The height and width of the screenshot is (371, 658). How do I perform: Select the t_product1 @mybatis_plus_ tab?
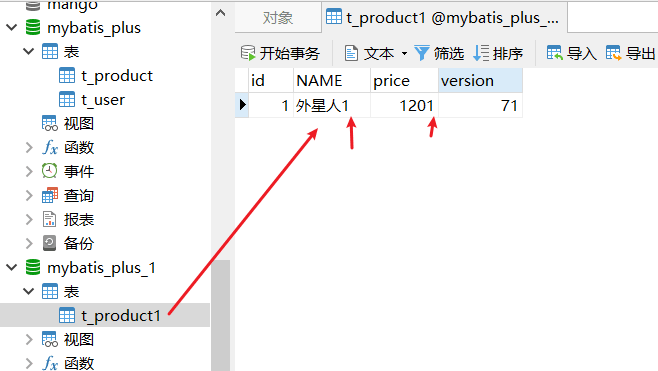click(x=445, y=17)
